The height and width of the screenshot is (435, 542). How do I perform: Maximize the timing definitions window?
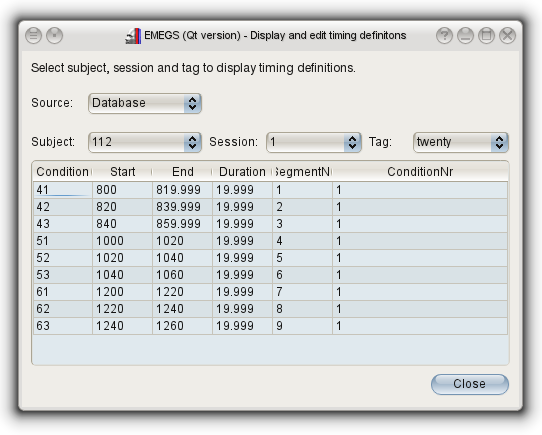click(486, 36)
